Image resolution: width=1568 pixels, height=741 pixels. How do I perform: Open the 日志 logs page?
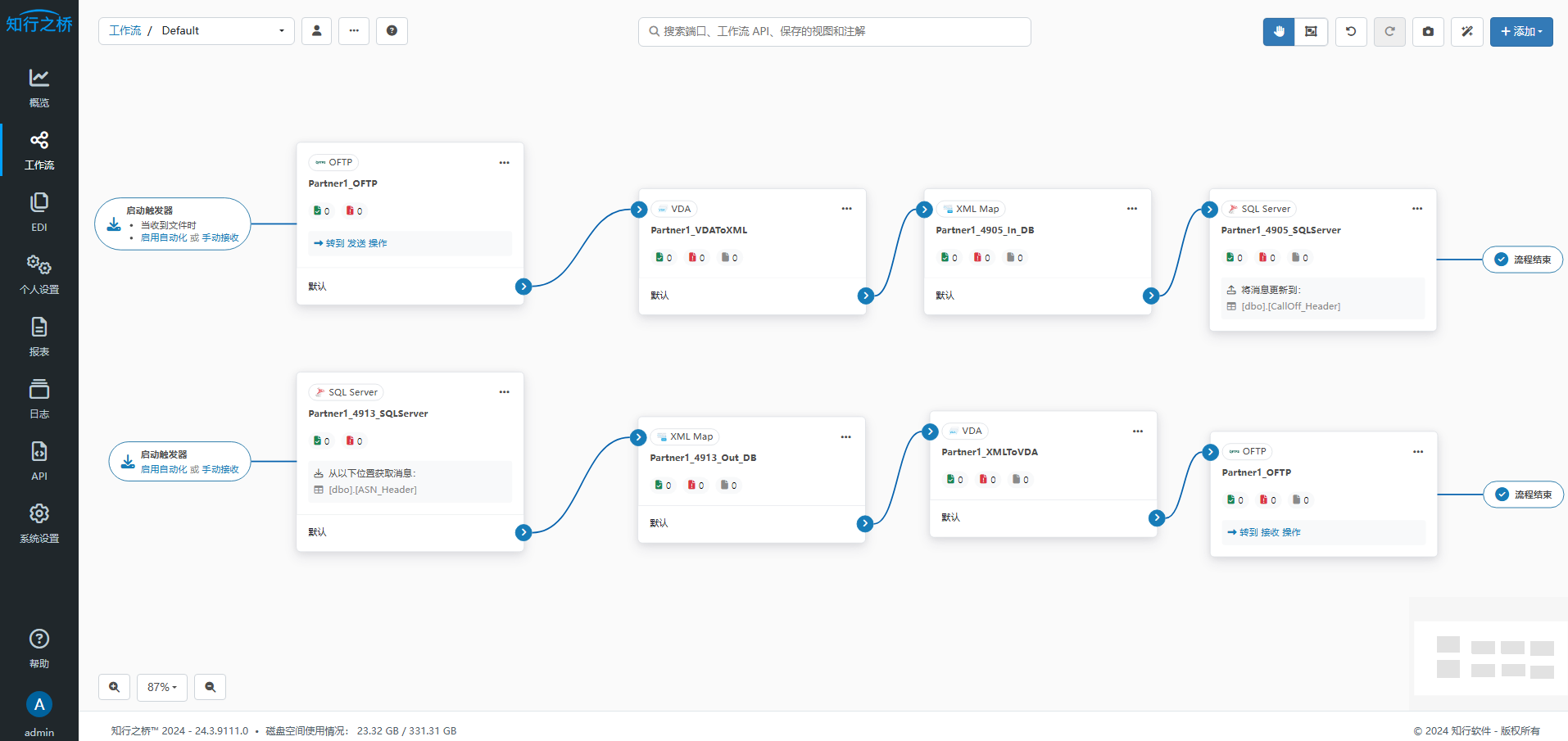click(39, 399)
